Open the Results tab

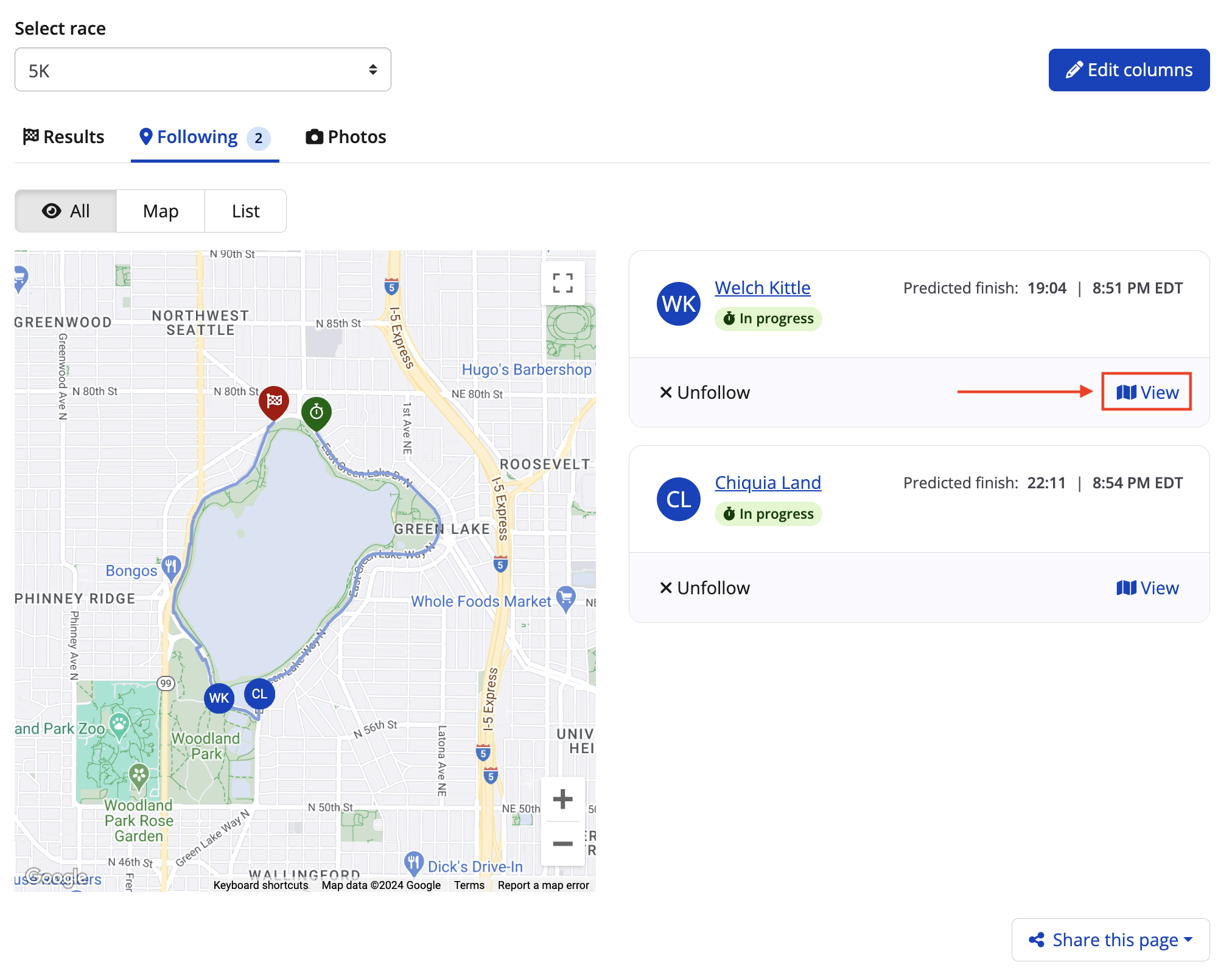pyautogui.click(x=64, y=137)
